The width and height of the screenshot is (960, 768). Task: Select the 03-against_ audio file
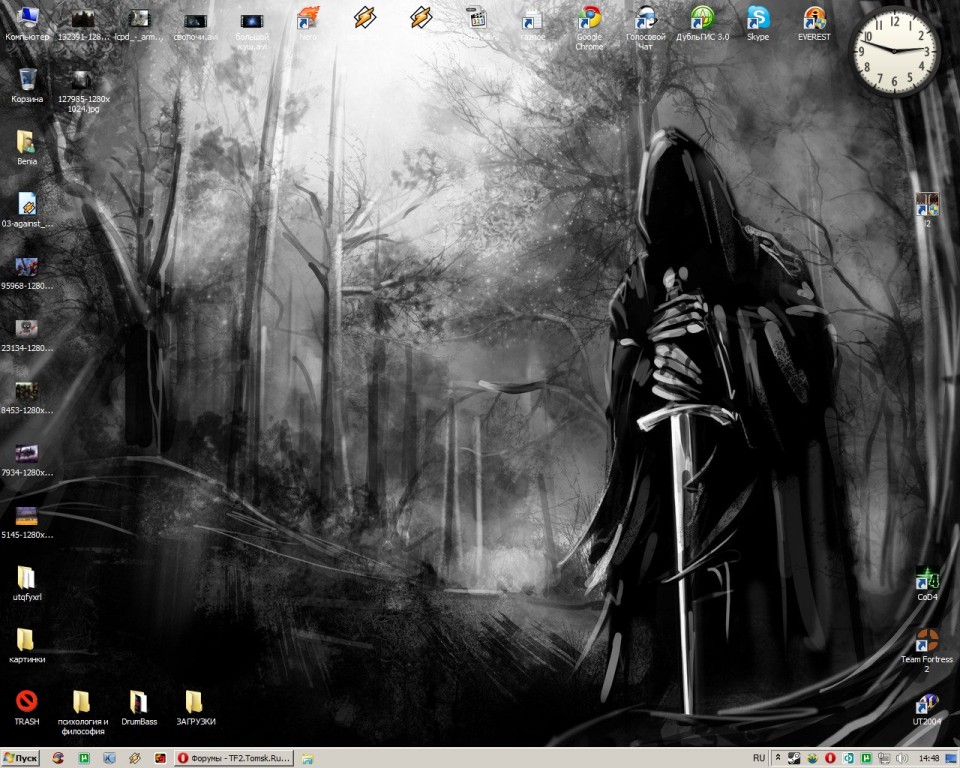pyautogui.click(x=27, y=210)
